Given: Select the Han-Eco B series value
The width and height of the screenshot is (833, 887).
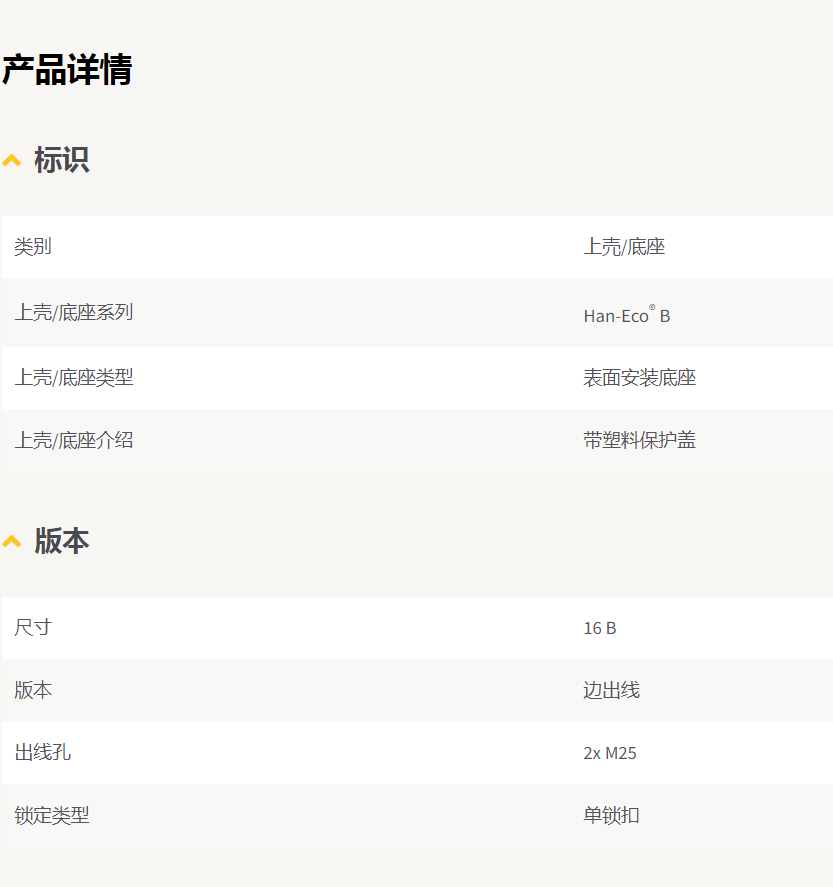Looking at the screenshot, I should 626,316.
